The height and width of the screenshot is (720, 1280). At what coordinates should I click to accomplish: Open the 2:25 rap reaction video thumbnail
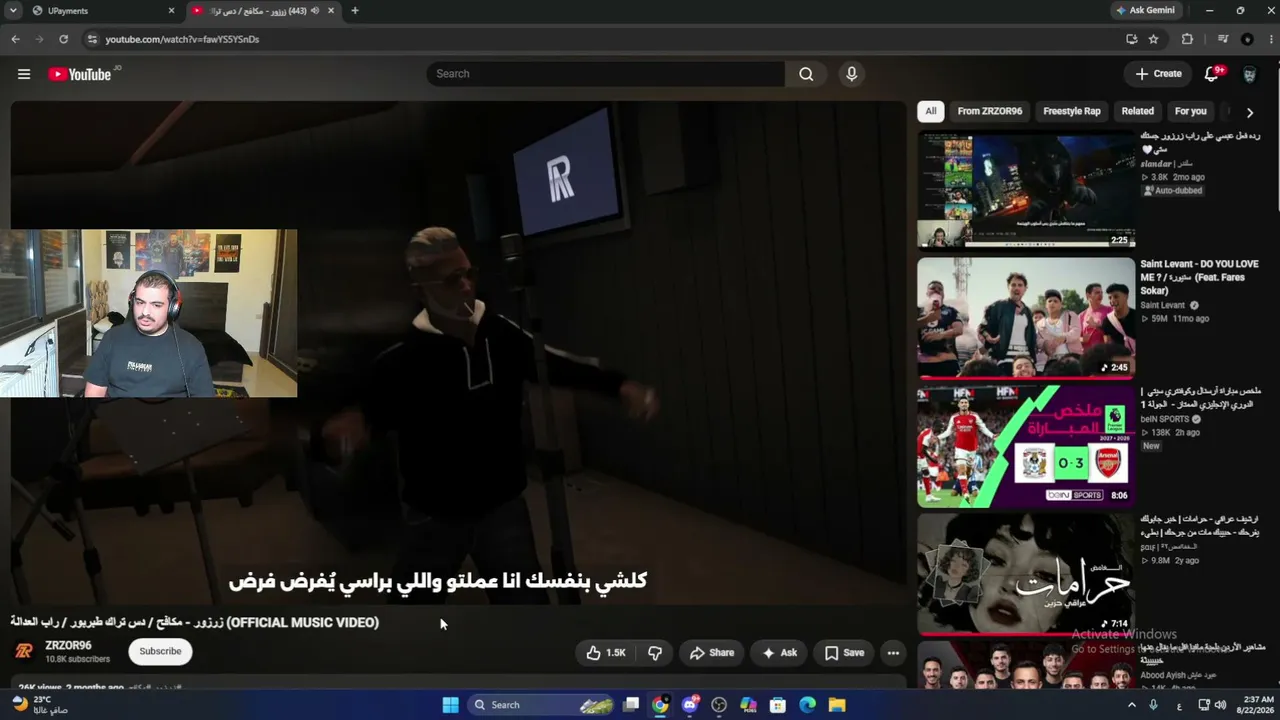point(1026,189)
